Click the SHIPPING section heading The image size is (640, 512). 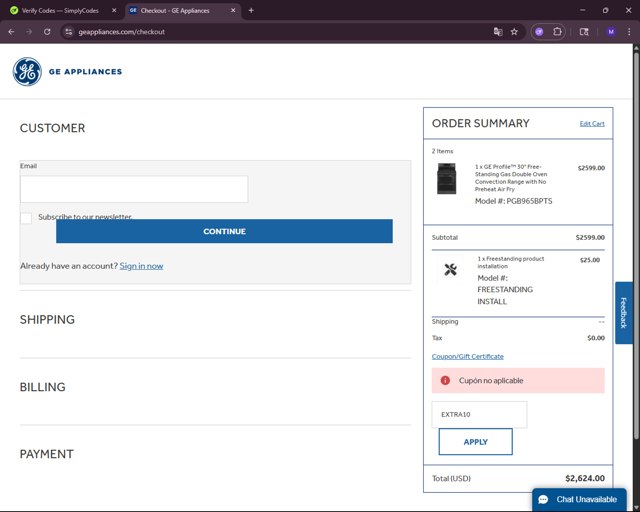[47, 320]
